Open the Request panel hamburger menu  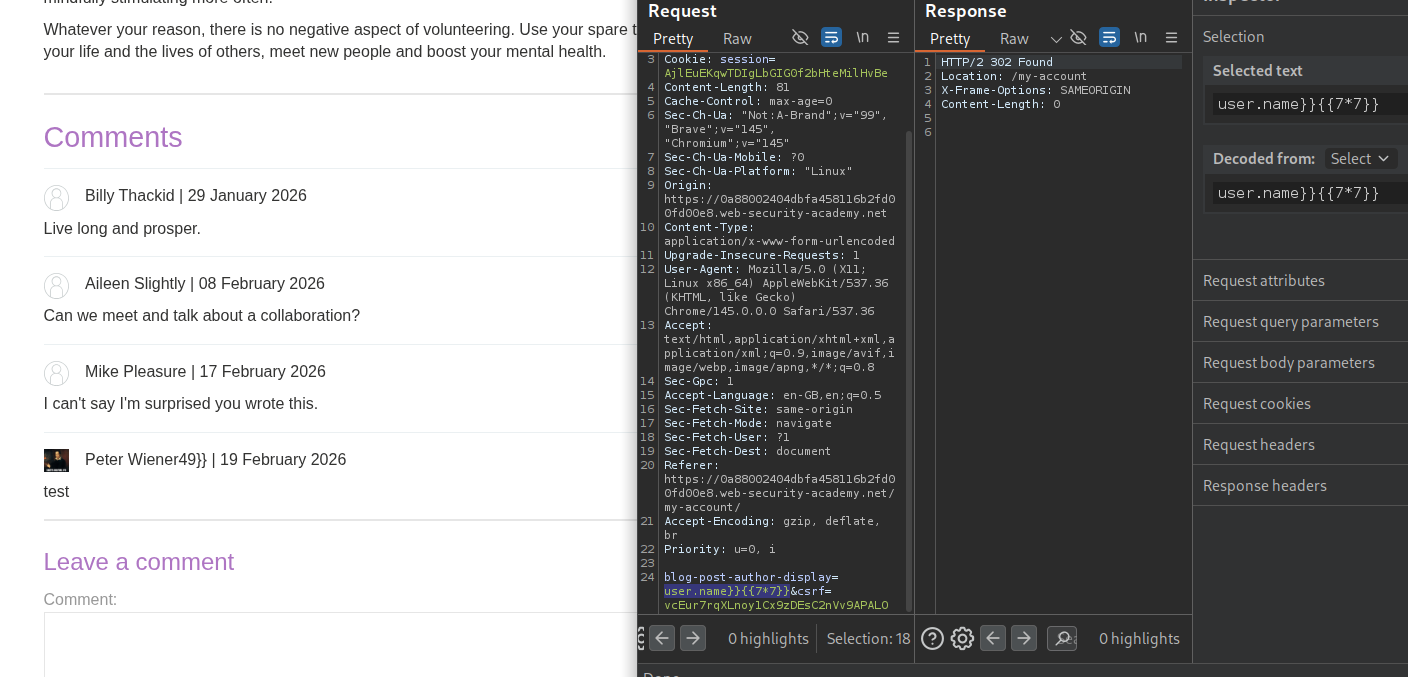click(894, 38)
